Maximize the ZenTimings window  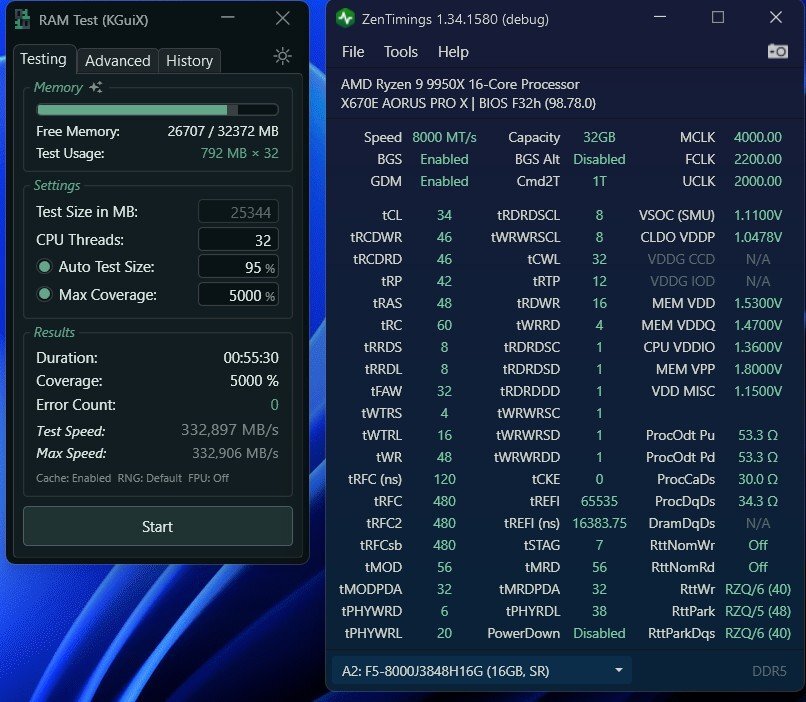point(718,17)
